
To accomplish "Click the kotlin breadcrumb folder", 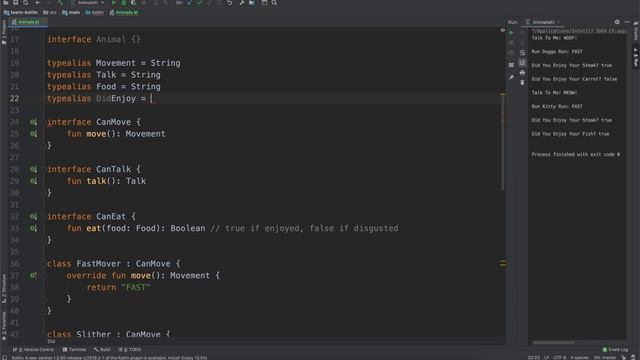I will coord(95,12).
